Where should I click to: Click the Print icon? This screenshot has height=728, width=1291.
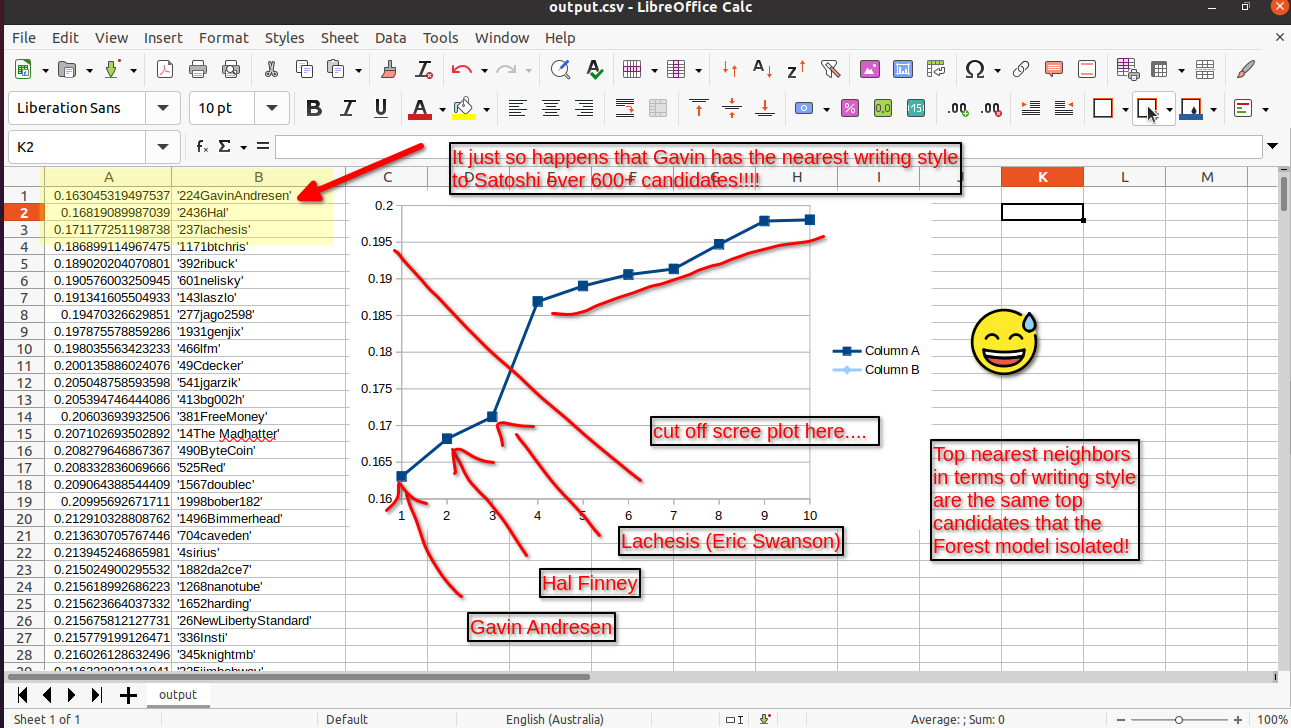click(x=198, y=69)
